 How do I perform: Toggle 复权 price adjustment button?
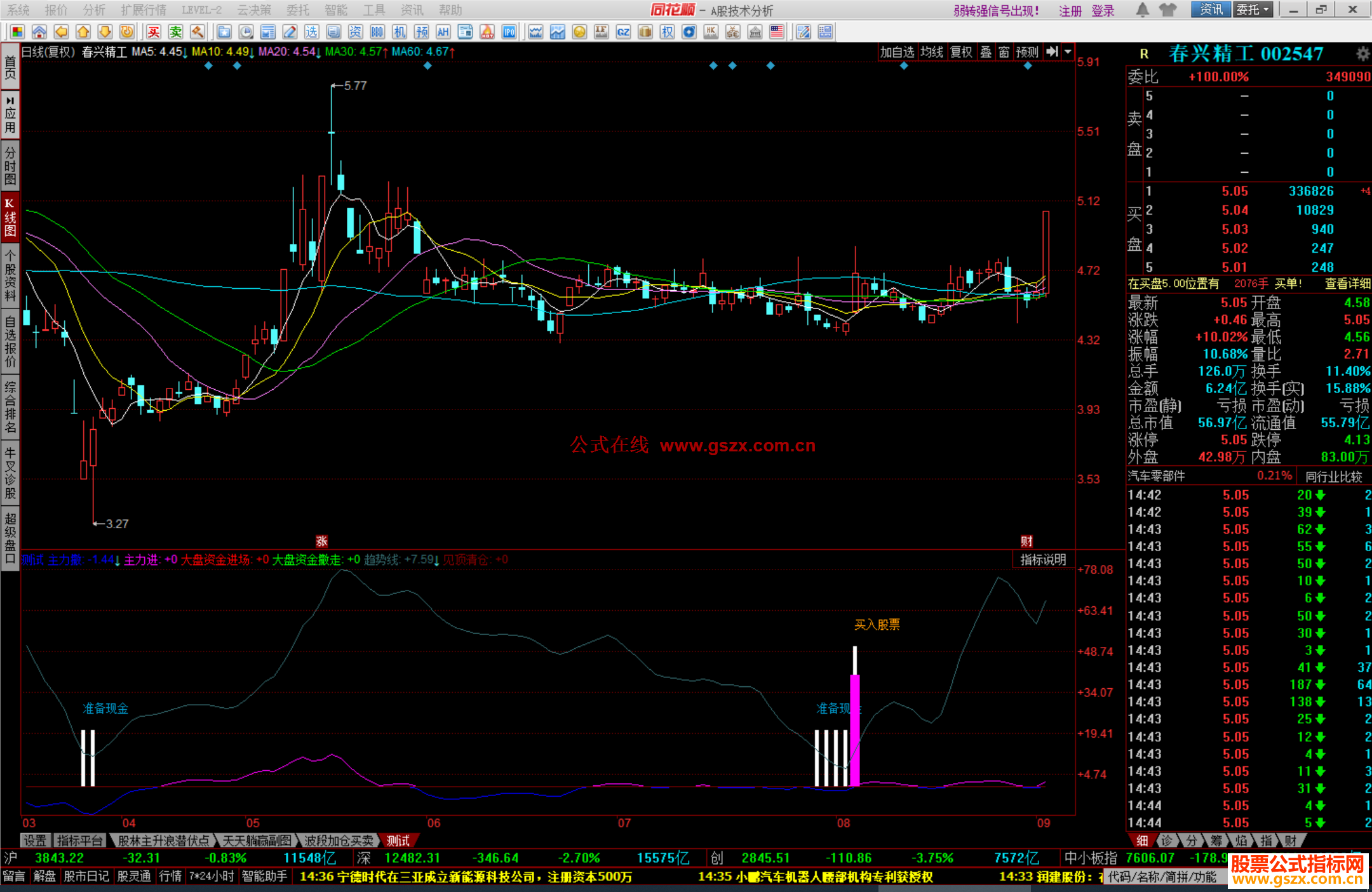(x=961, y=52)
